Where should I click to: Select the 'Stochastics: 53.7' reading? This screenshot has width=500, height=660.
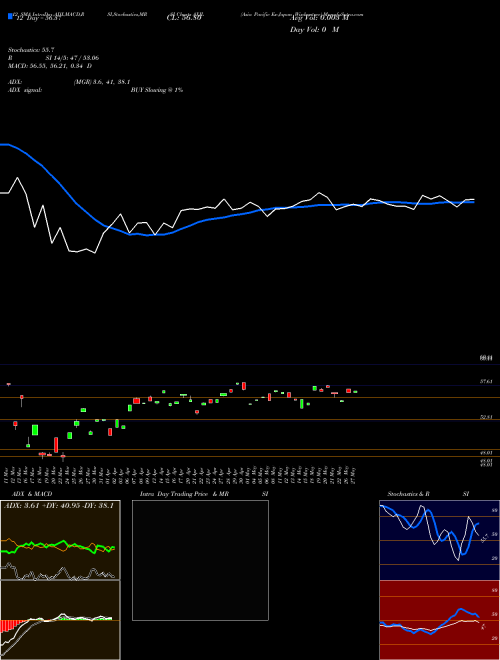31,50
